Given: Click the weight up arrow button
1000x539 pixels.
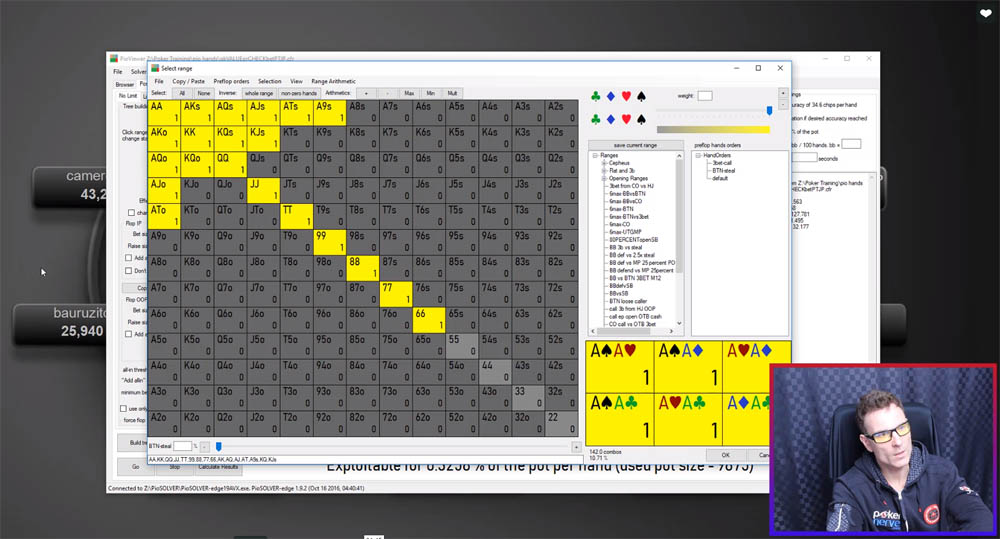Looking at the screenshot, I should point(783,93).
